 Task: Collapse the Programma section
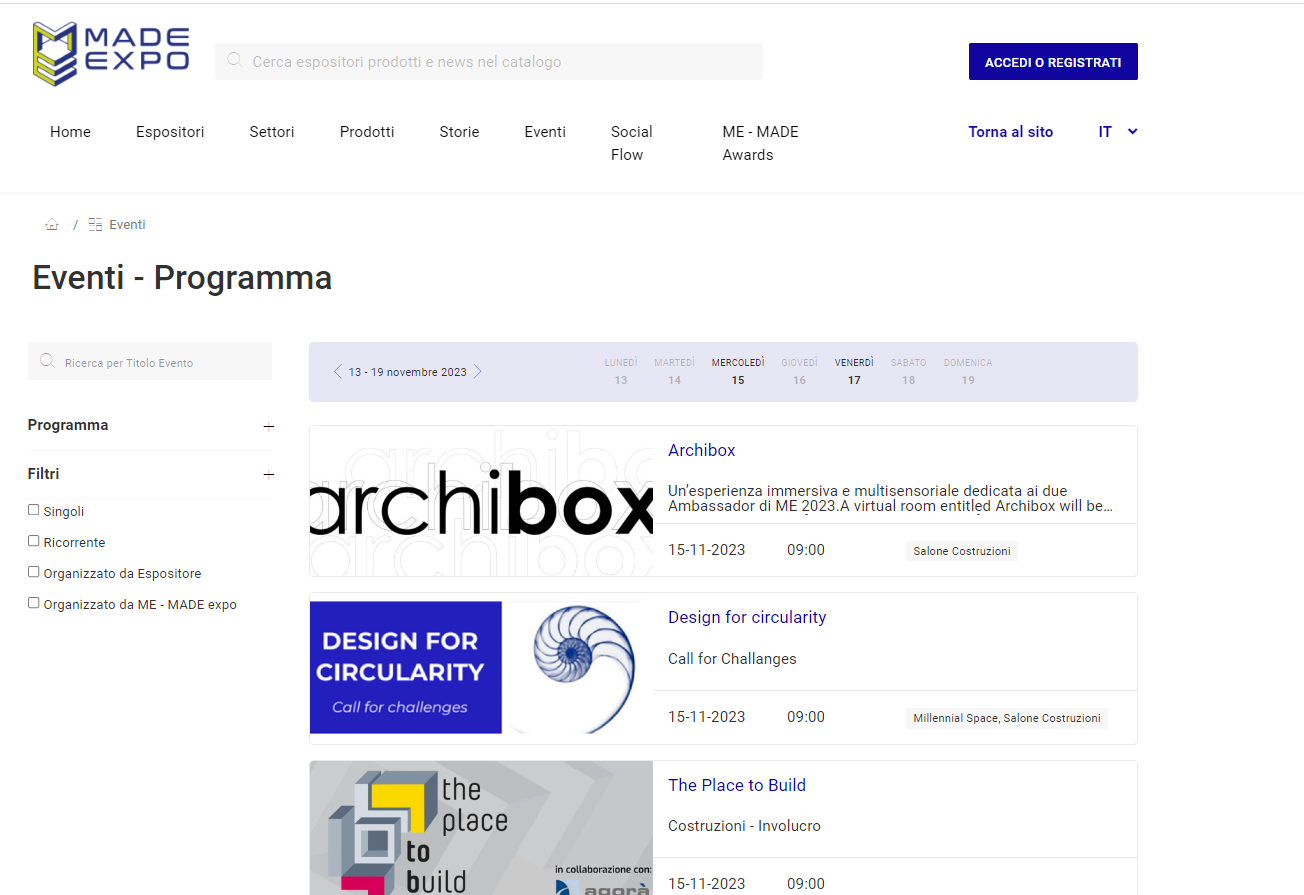(268, 426)
